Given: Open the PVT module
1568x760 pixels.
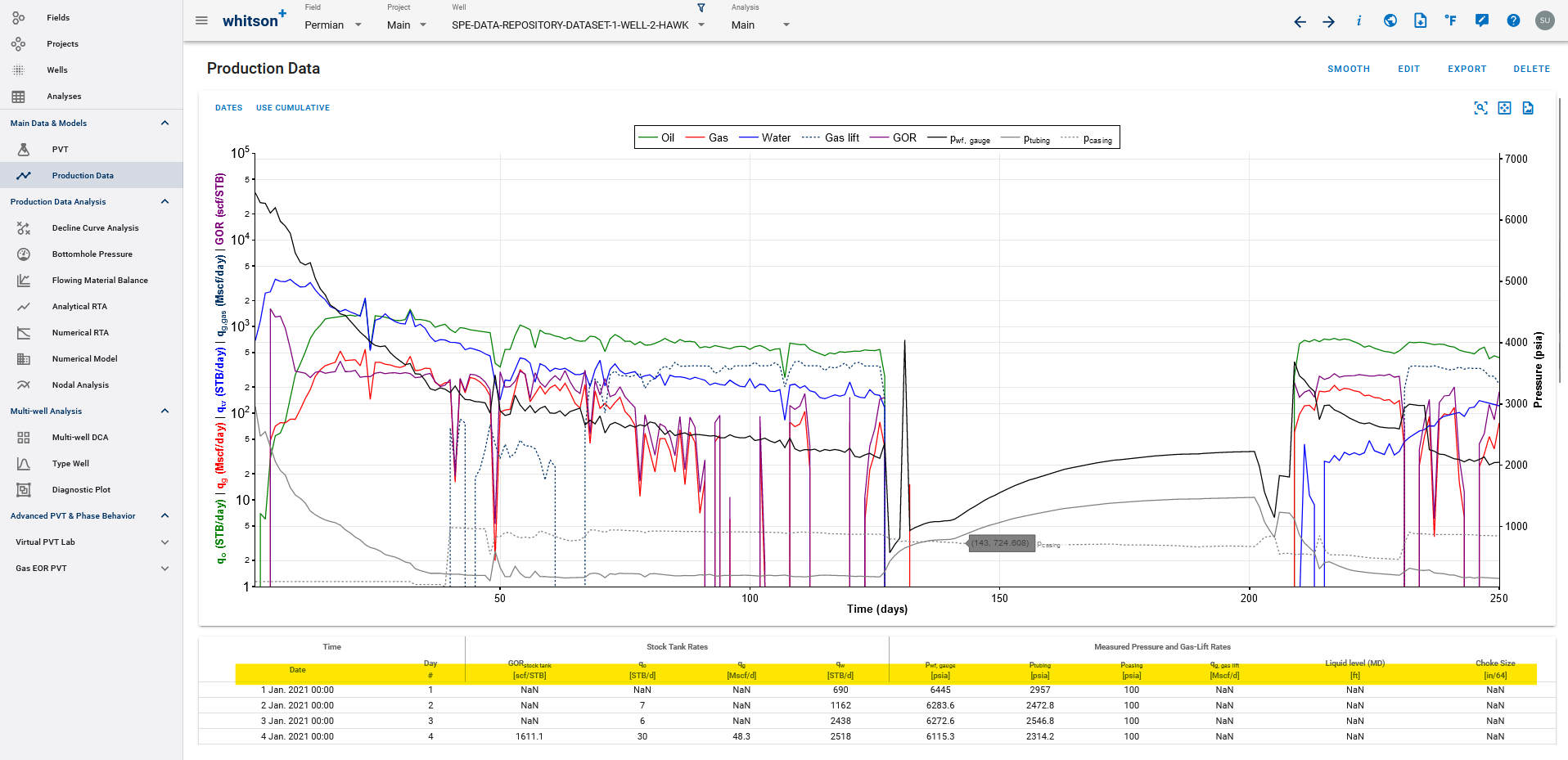Looking at the screenshot, I should 91,150.
